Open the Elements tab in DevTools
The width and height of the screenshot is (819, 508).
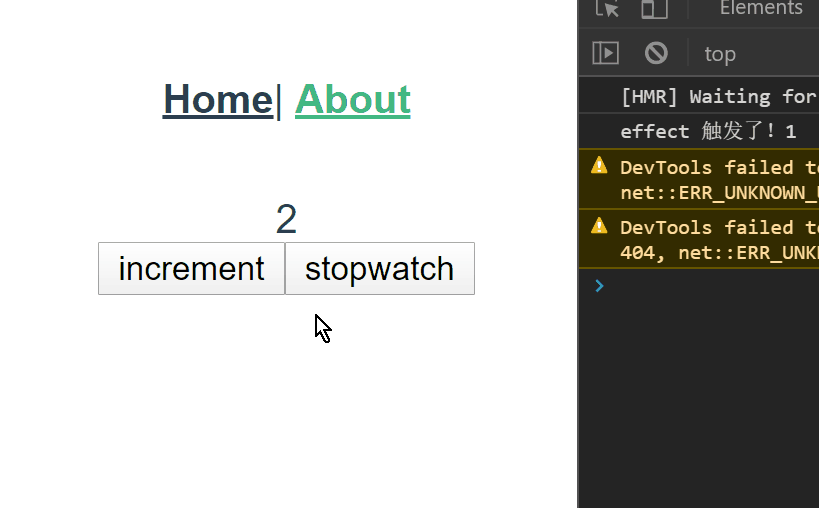pyautogui.click(x=760, y=9)
